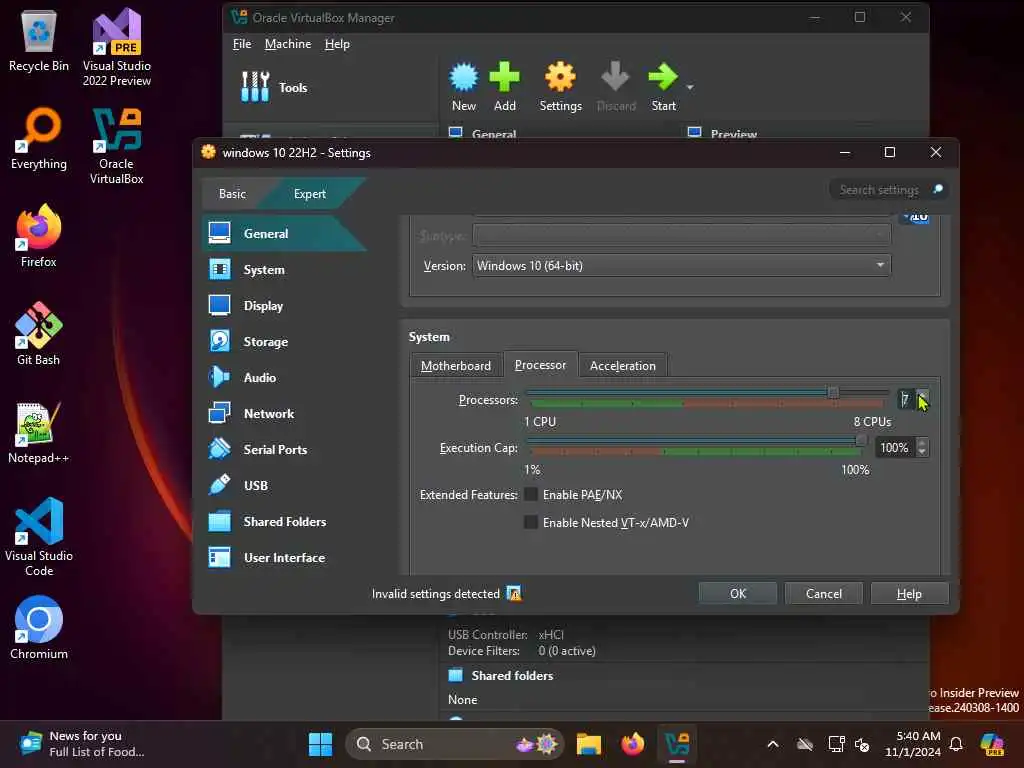The width and height of the screenshot is (1024, 768).
Task: Open the User Interface settings category
Action: 284,556
